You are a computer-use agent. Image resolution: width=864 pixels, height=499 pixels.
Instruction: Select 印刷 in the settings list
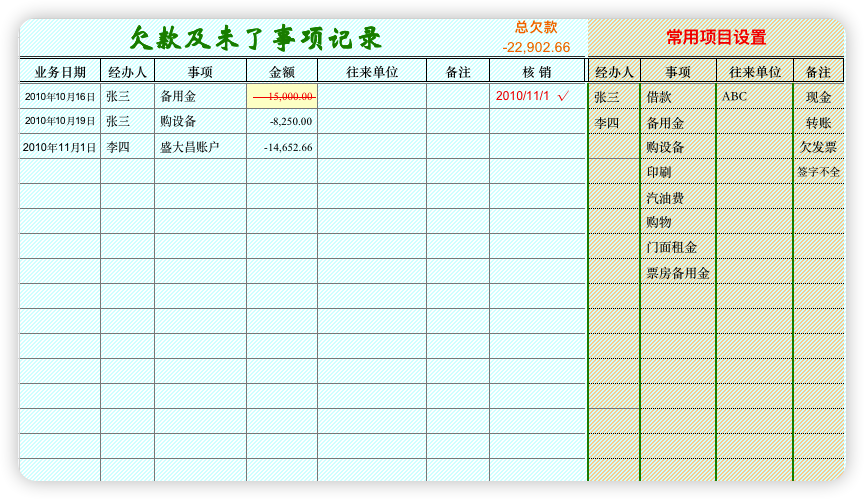(x=678, y=172)
